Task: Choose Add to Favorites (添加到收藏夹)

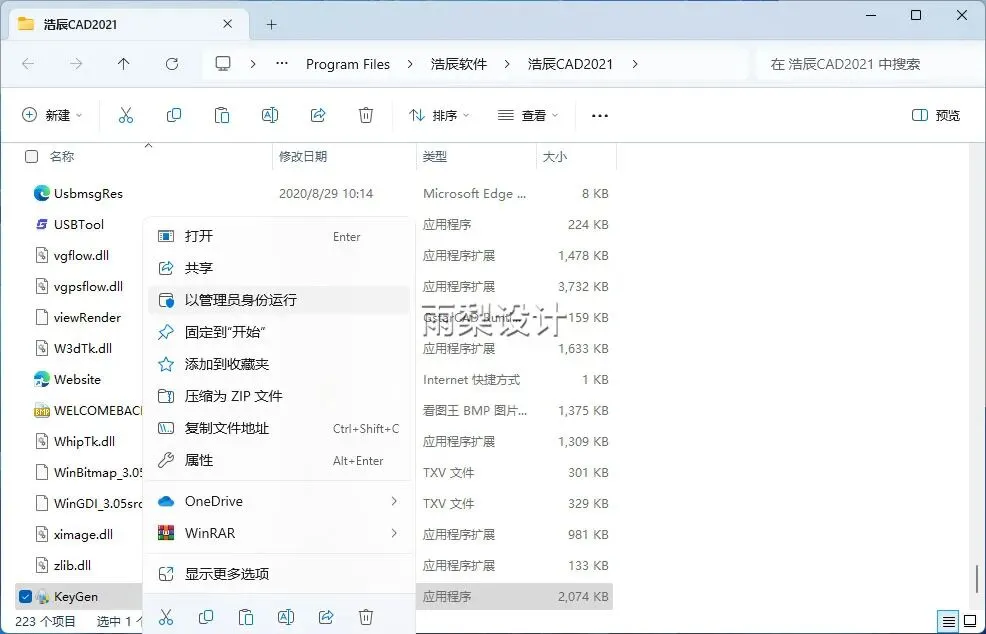Action: pos(279,364)
